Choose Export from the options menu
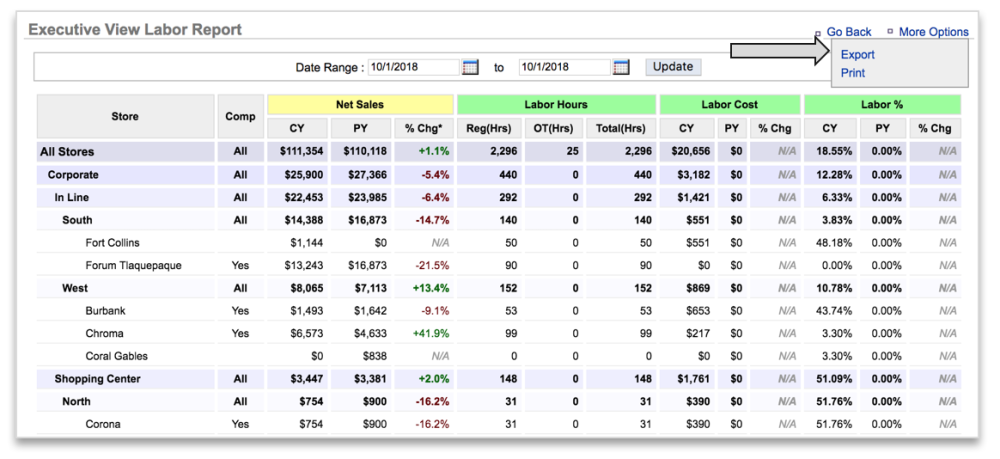Viewport: 1000px width, 459px height. click(x=858, y=55)
